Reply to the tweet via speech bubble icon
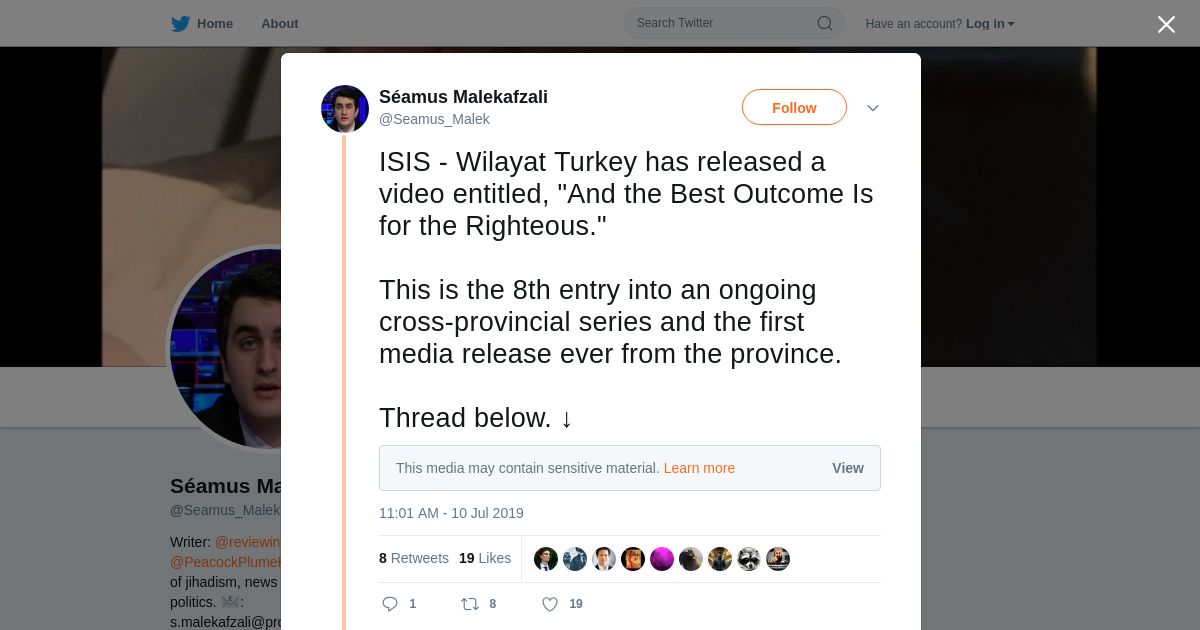Image resolution: width=1200 pixels, height=630 pixels. [390, 604]
